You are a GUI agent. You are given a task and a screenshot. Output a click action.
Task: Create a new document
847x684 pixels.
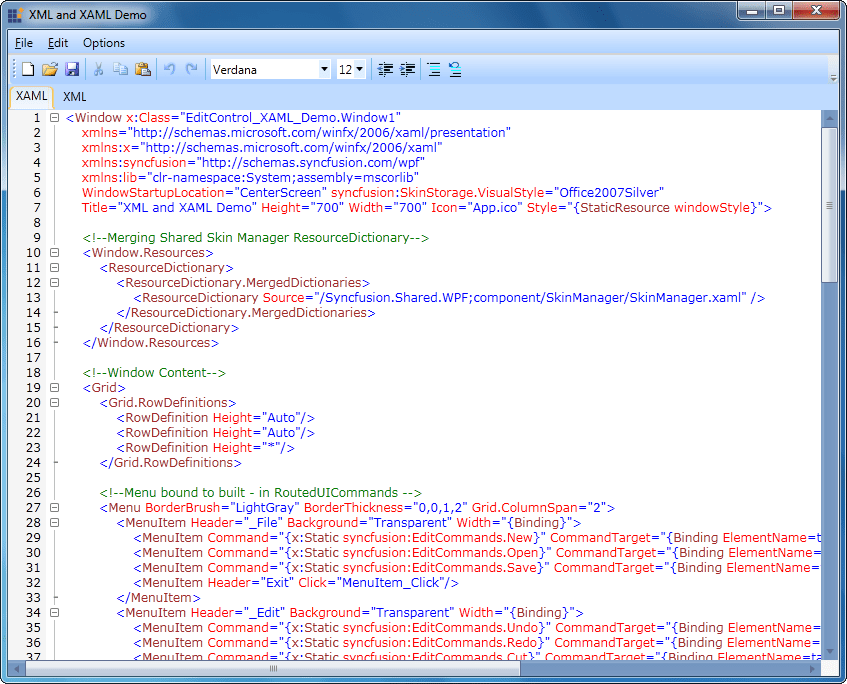pyautogui.click(x=27, y=68)
